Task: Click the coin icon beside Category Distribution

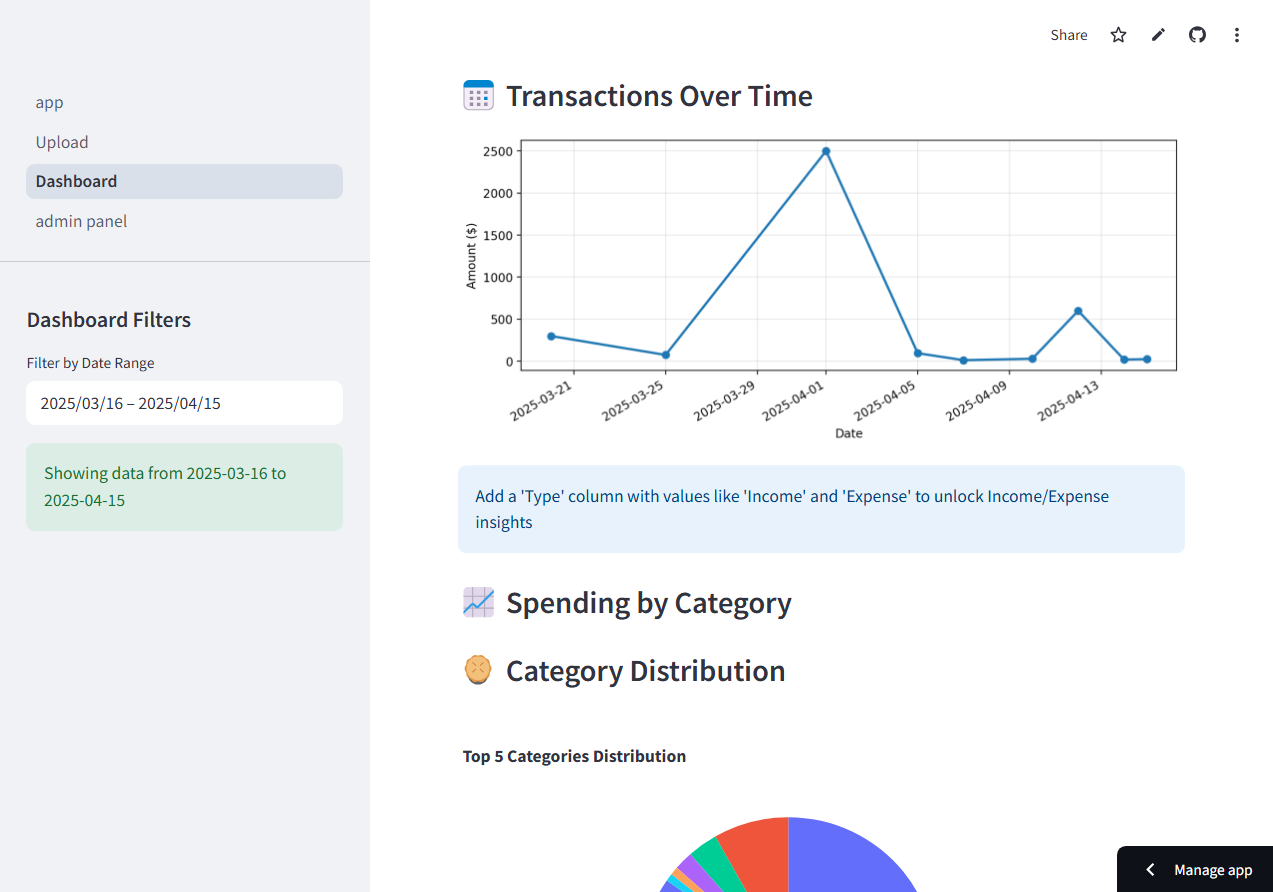Action: coord(478,670)
